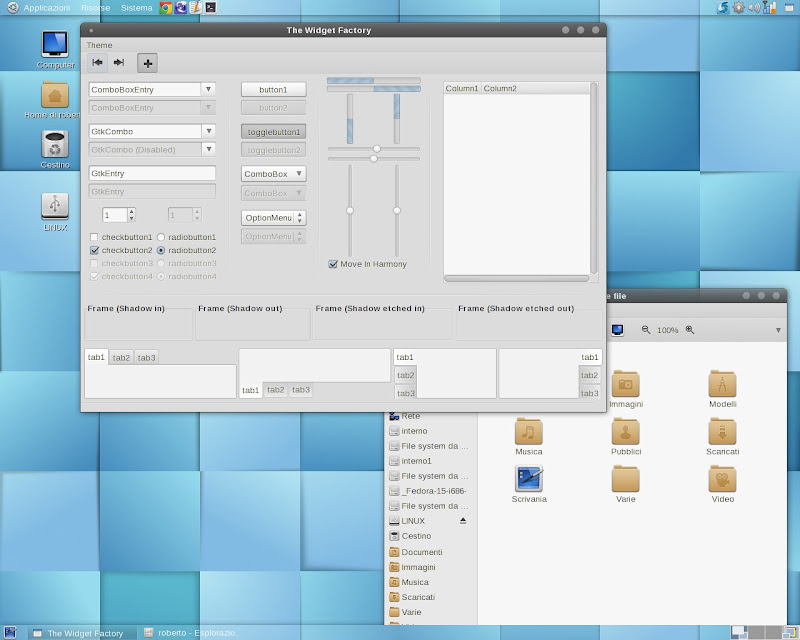Viewport: 800px width, 640px height.
Task: Toggle togglebutton1
Action: (x=273, y=131)
